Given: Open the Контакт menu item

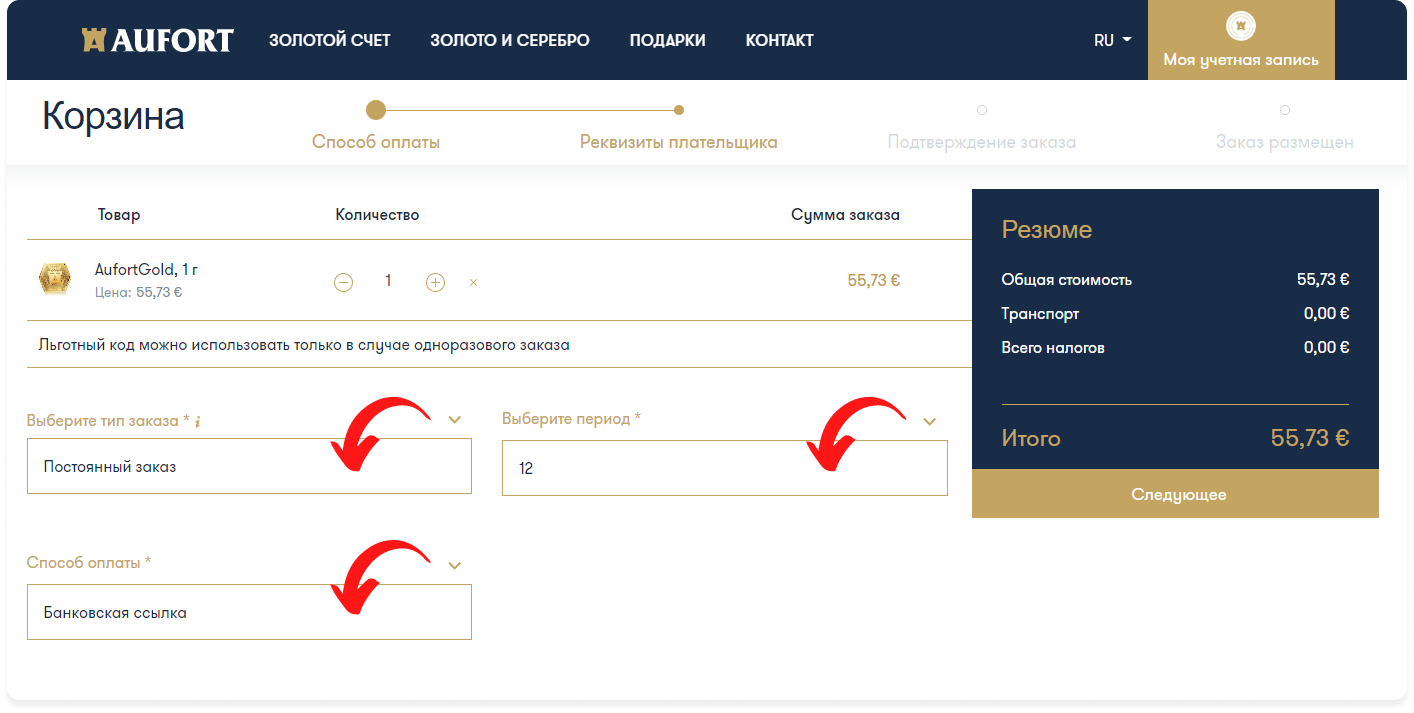Looking at the screenshot, I should pos(779,41).
